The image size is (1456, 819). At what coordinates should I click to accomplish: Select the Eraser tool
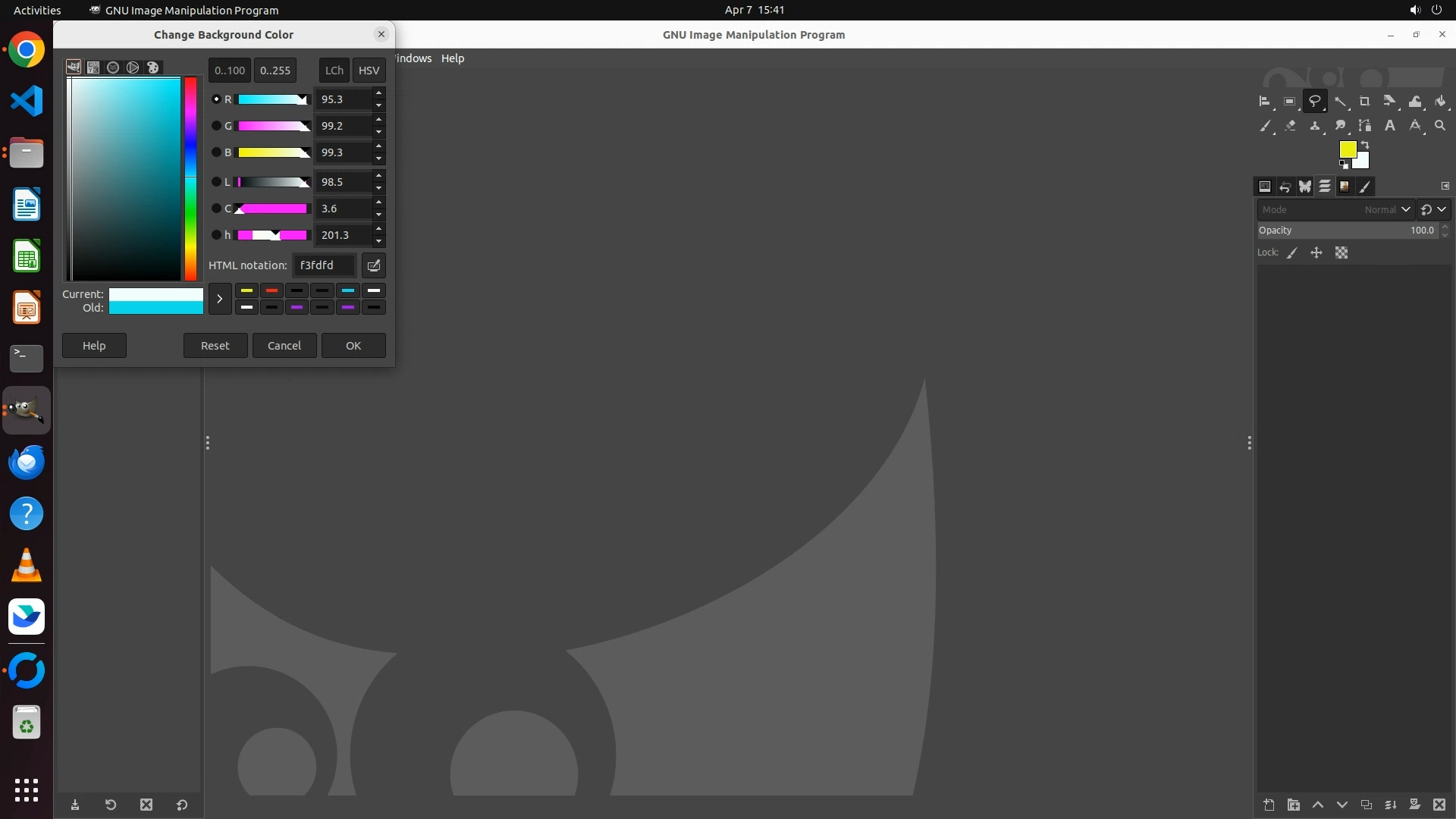click(1290, 126)
